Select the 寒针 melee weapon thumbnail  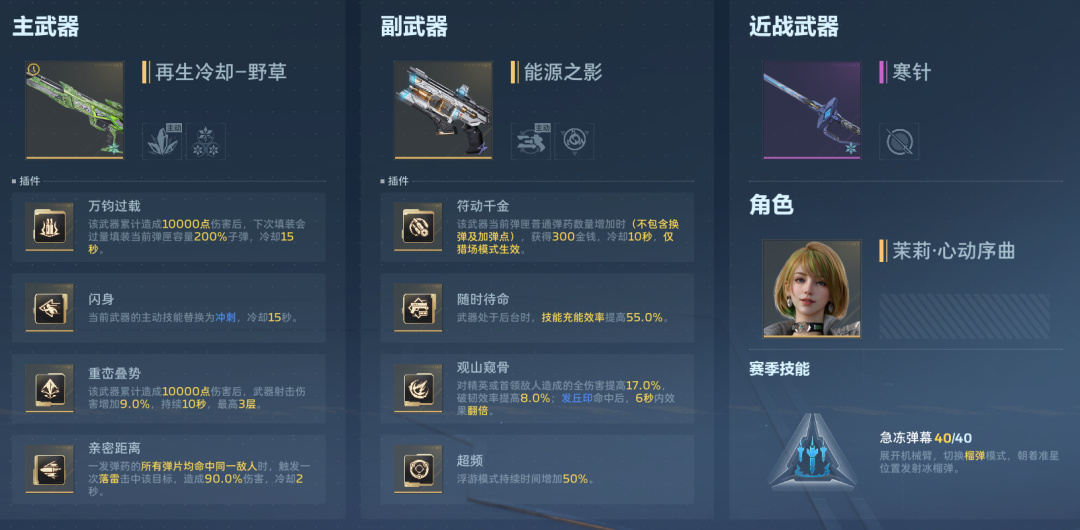pyautogui.click(x=812, y=110)
